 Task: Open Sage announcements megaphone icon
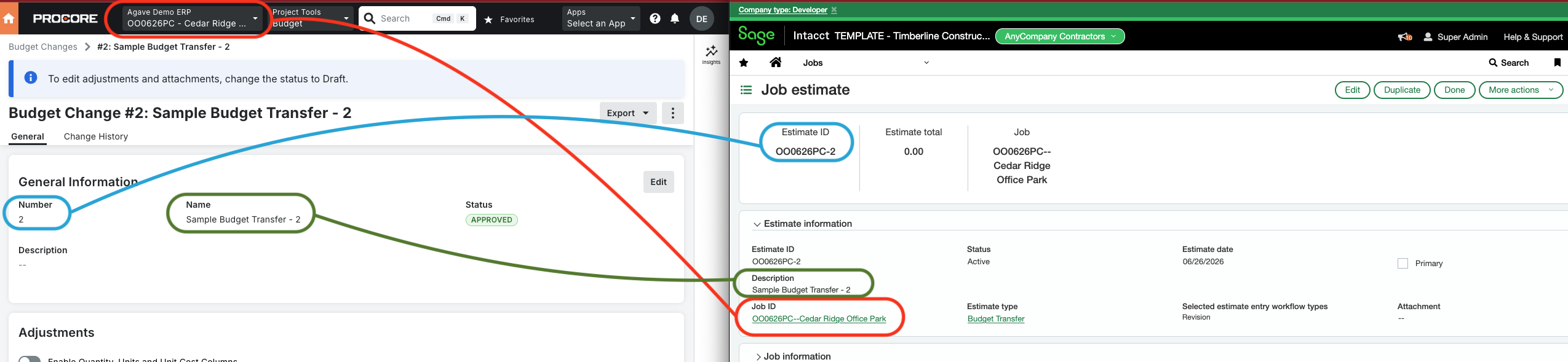[1405, 37]
